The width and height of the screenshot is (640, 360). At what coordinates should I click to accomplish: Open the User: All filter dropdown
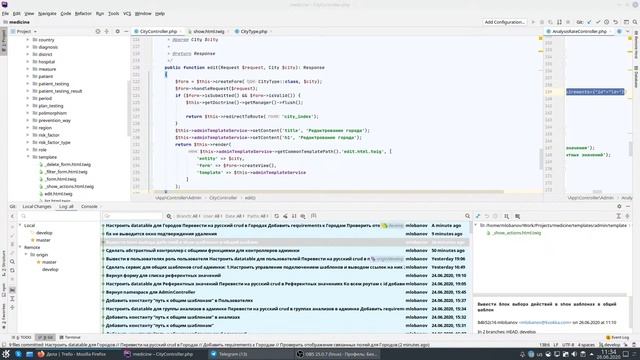[x=212, y=216]
